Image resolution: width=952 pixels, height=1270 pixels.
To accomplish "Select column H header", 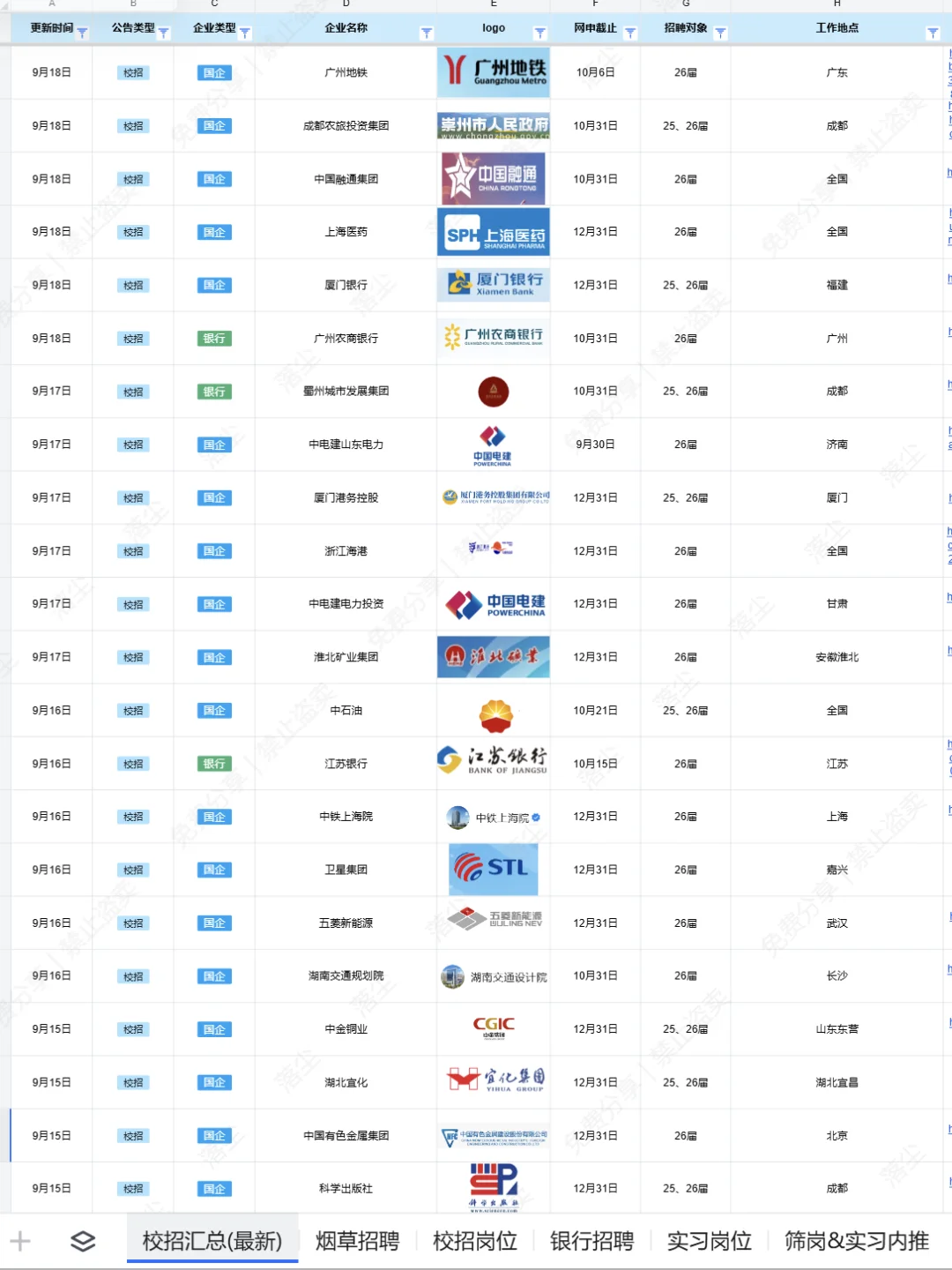I will coord(837,4).
